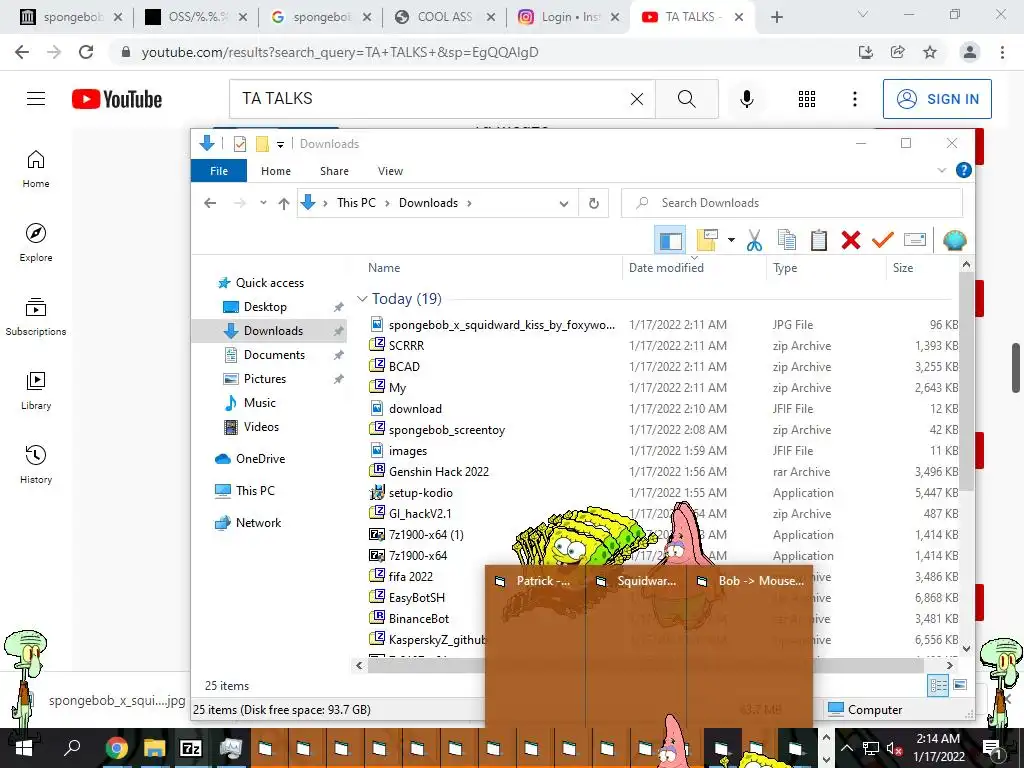Switch to details view in Explorer
The height and width of the screenshot is (768, 1024).
tap(938, 685)
